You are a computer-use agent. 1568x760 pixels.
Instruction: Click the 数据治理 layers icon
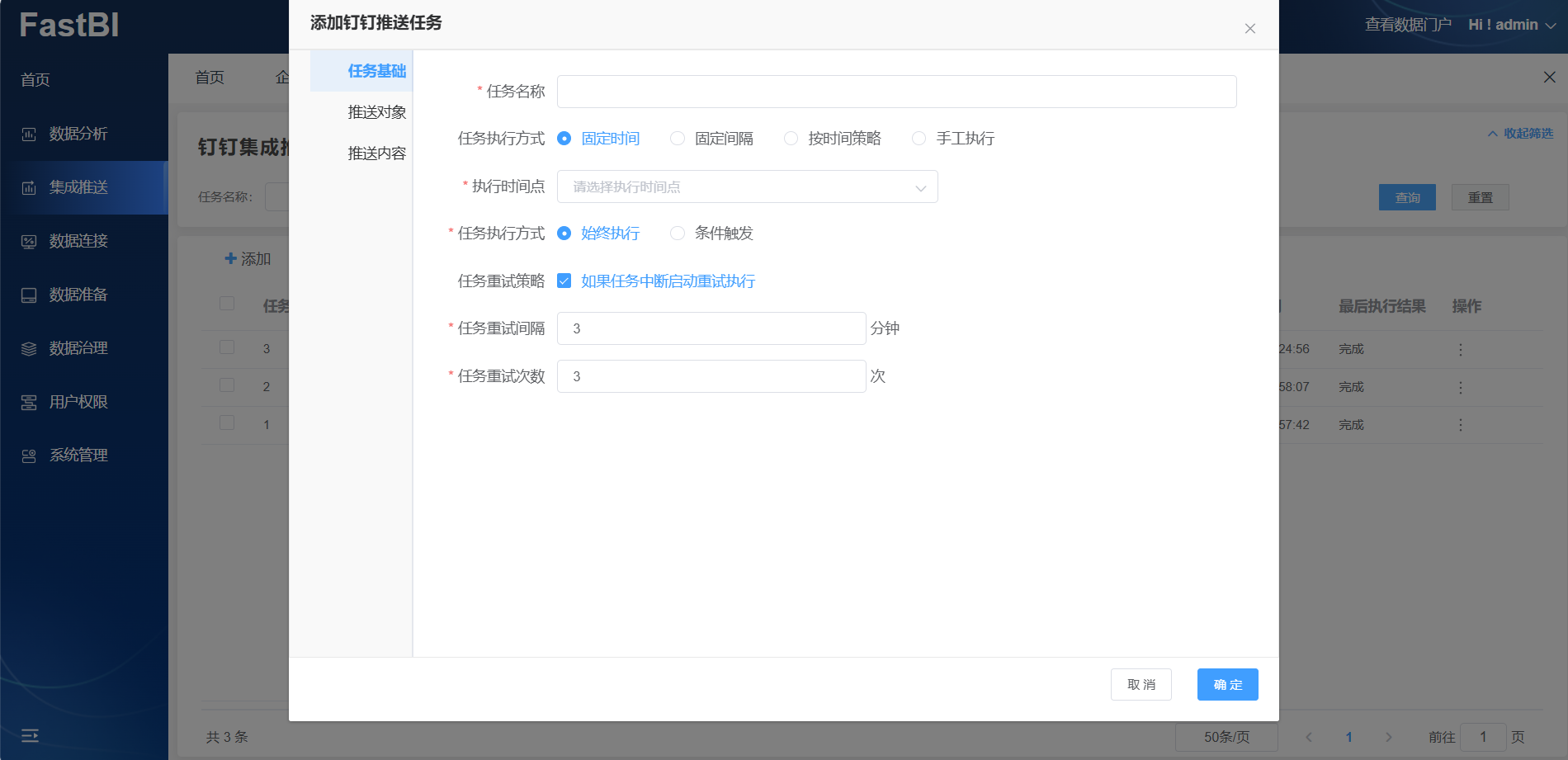[x=29, y=349]
